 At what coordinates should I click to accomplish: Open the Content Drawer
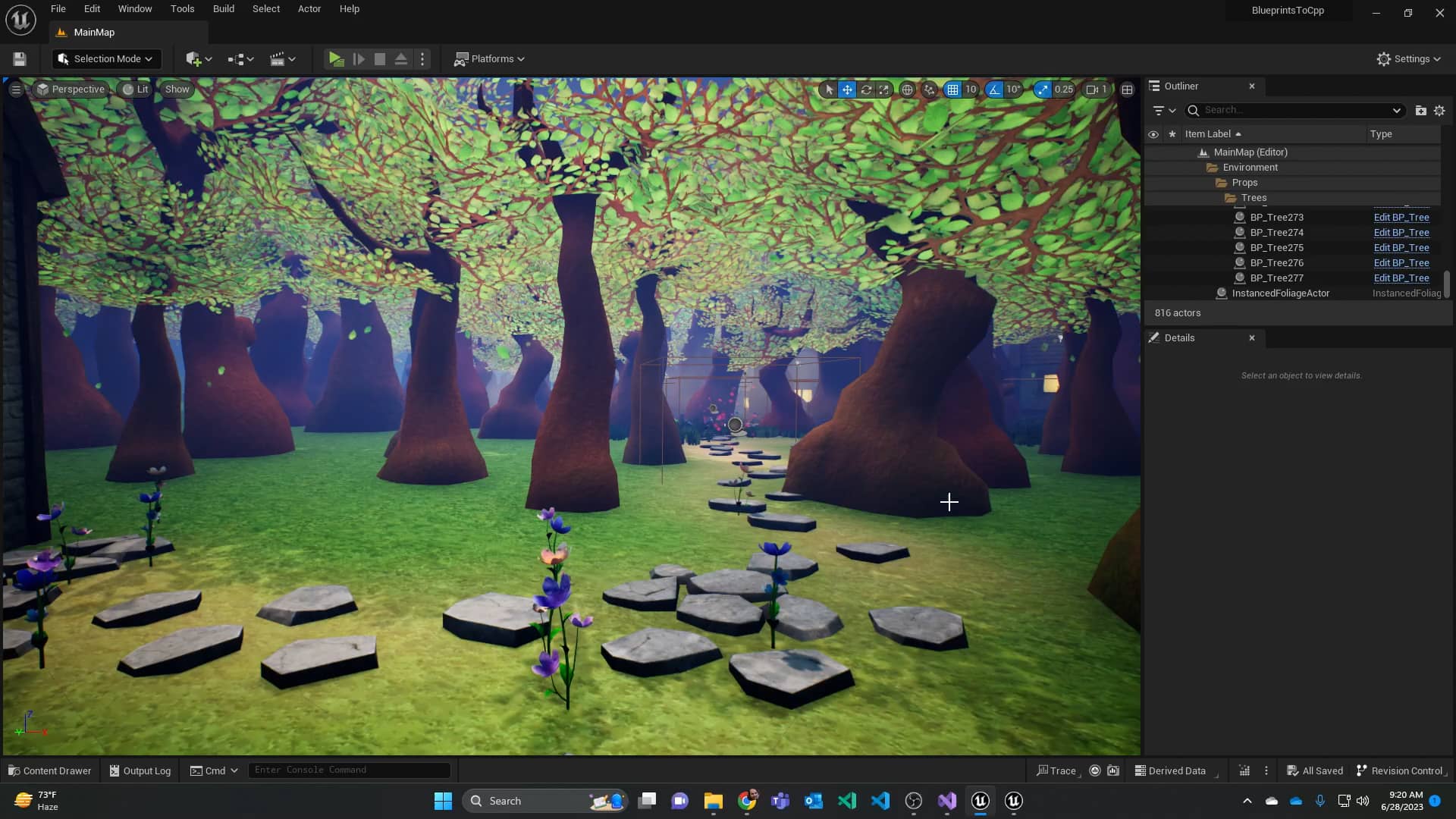[x=50, y=770]
